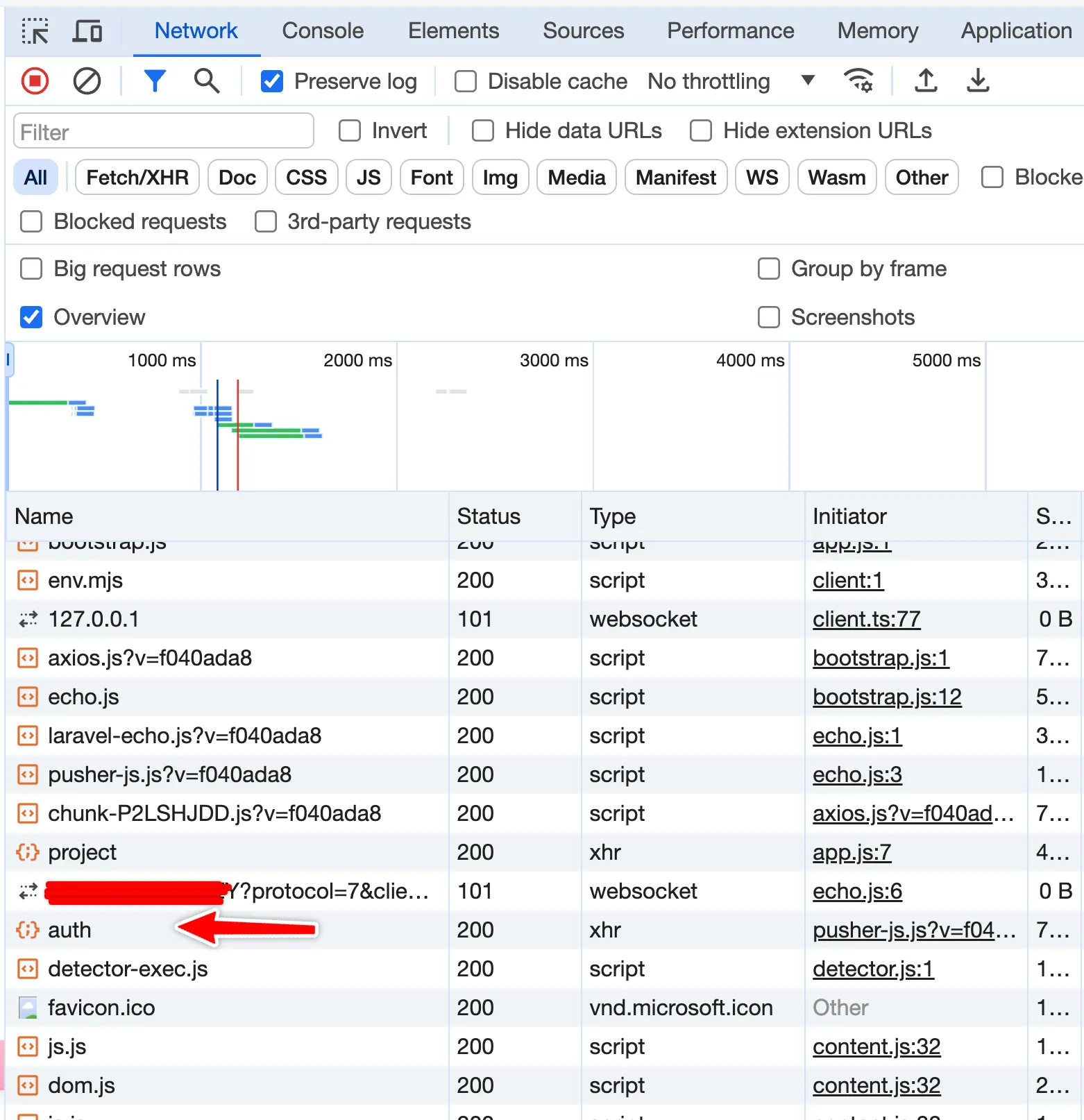Click the export HAR download icon
Viewport: 1084px width, 1120px height.
(x=978, y=81)
